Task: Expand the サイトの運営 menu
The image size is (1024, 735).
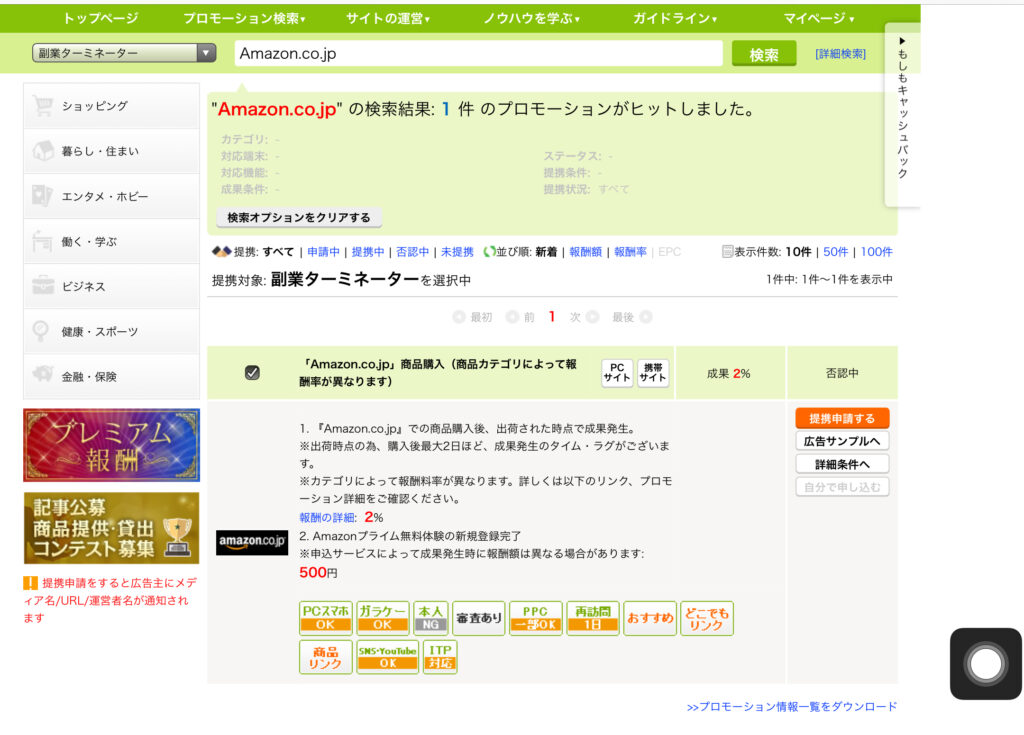Action: [388, 18]
